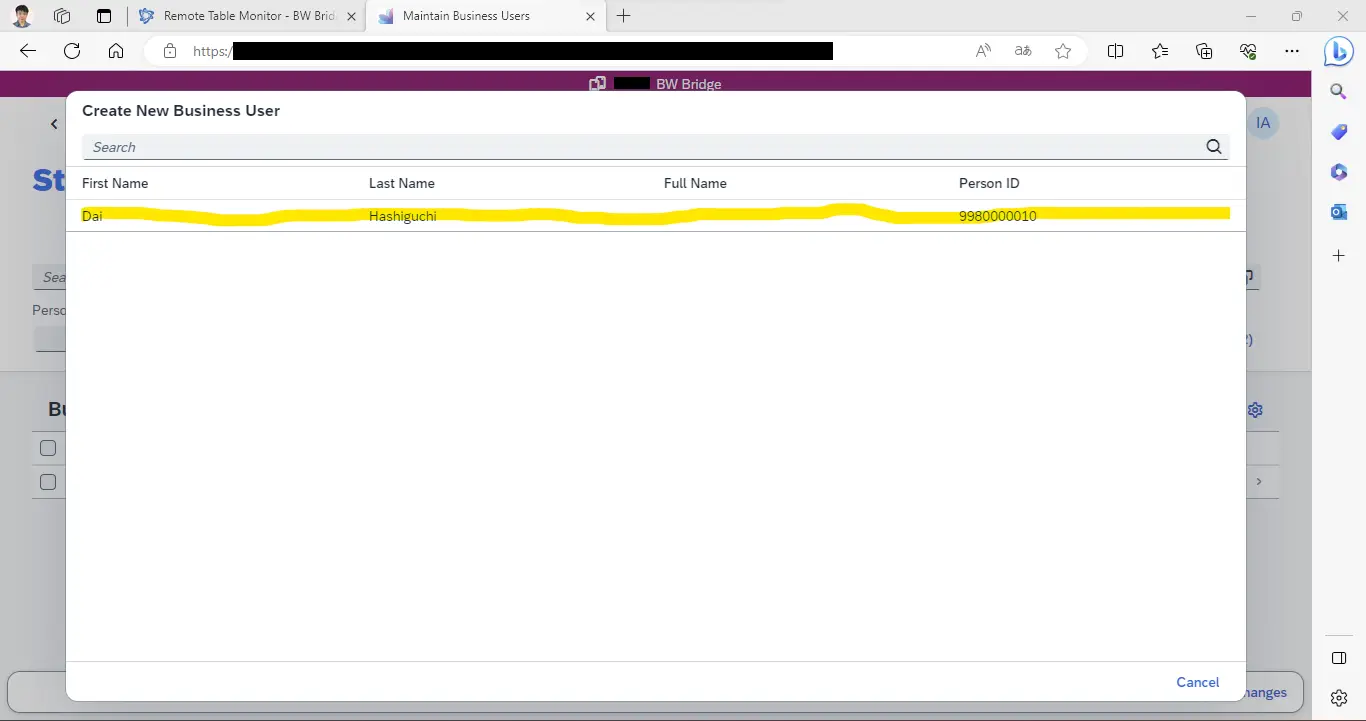Click the search magnifier icon in the dialog

point(1214,147)
